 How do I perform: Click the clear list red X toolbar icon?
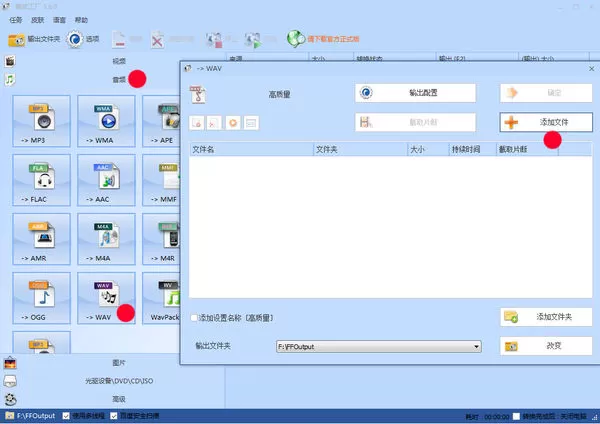pos(157,39)
